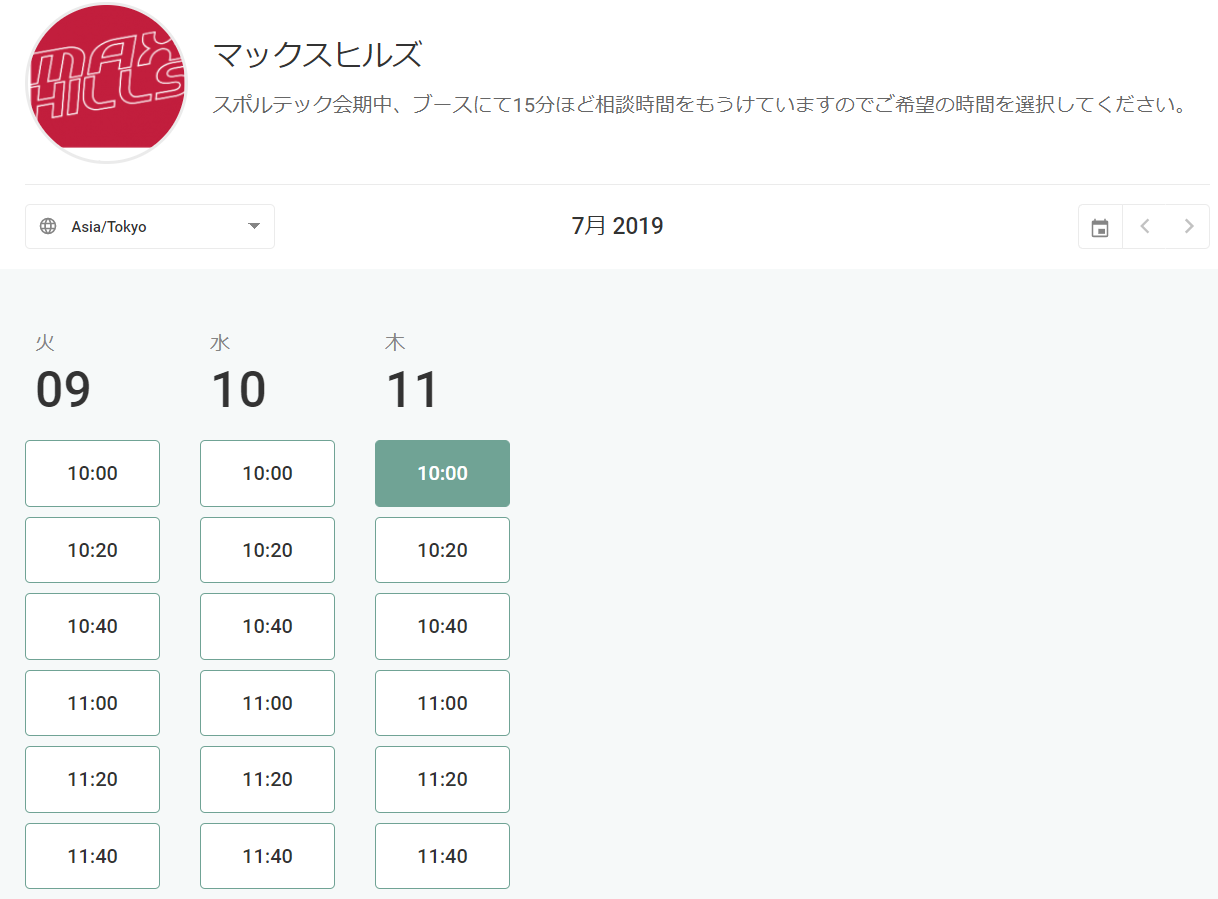Select 10:40 slot on Tuesday 09
The height and width of the screenshot is (899, 1218).
click(x=92, y=626)
